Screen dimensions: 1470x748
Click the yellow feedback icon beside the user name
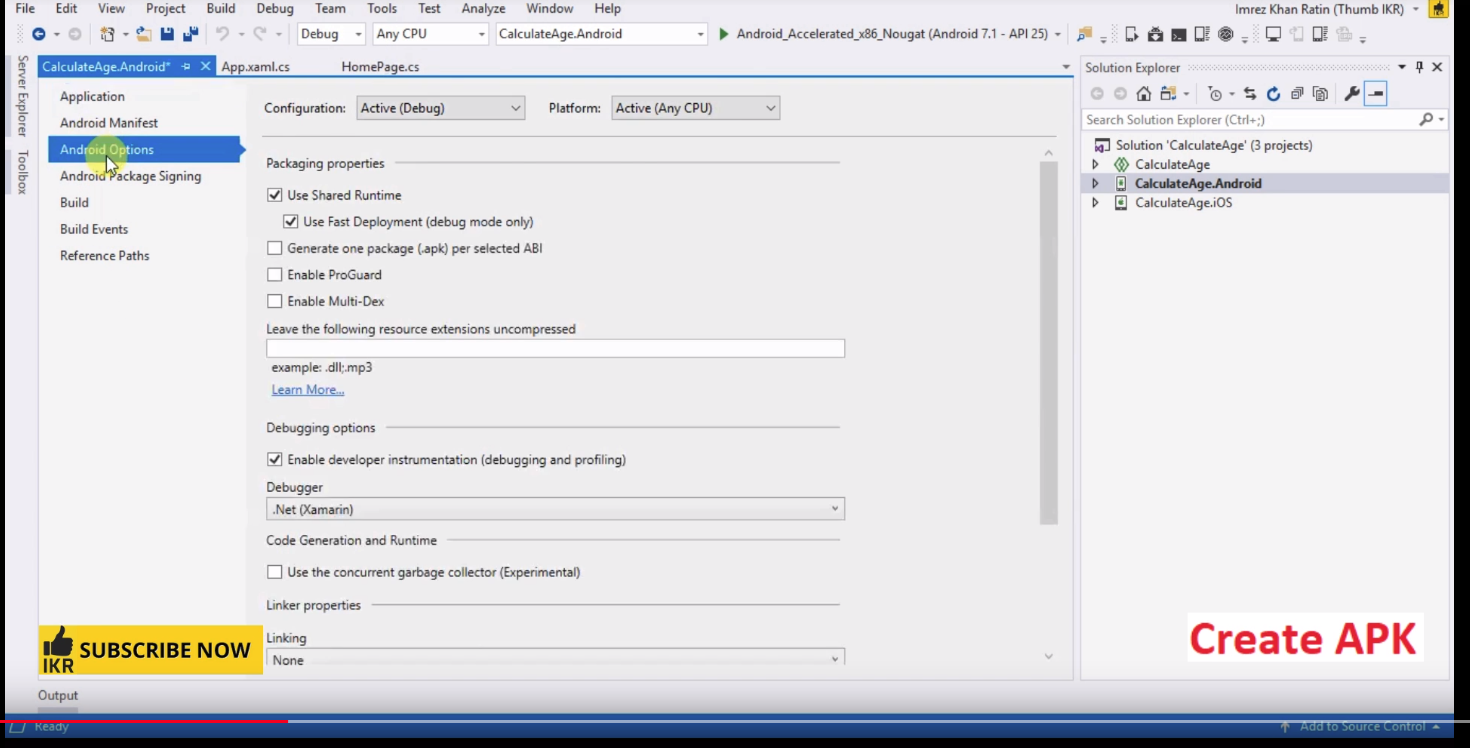[1438, 9]
